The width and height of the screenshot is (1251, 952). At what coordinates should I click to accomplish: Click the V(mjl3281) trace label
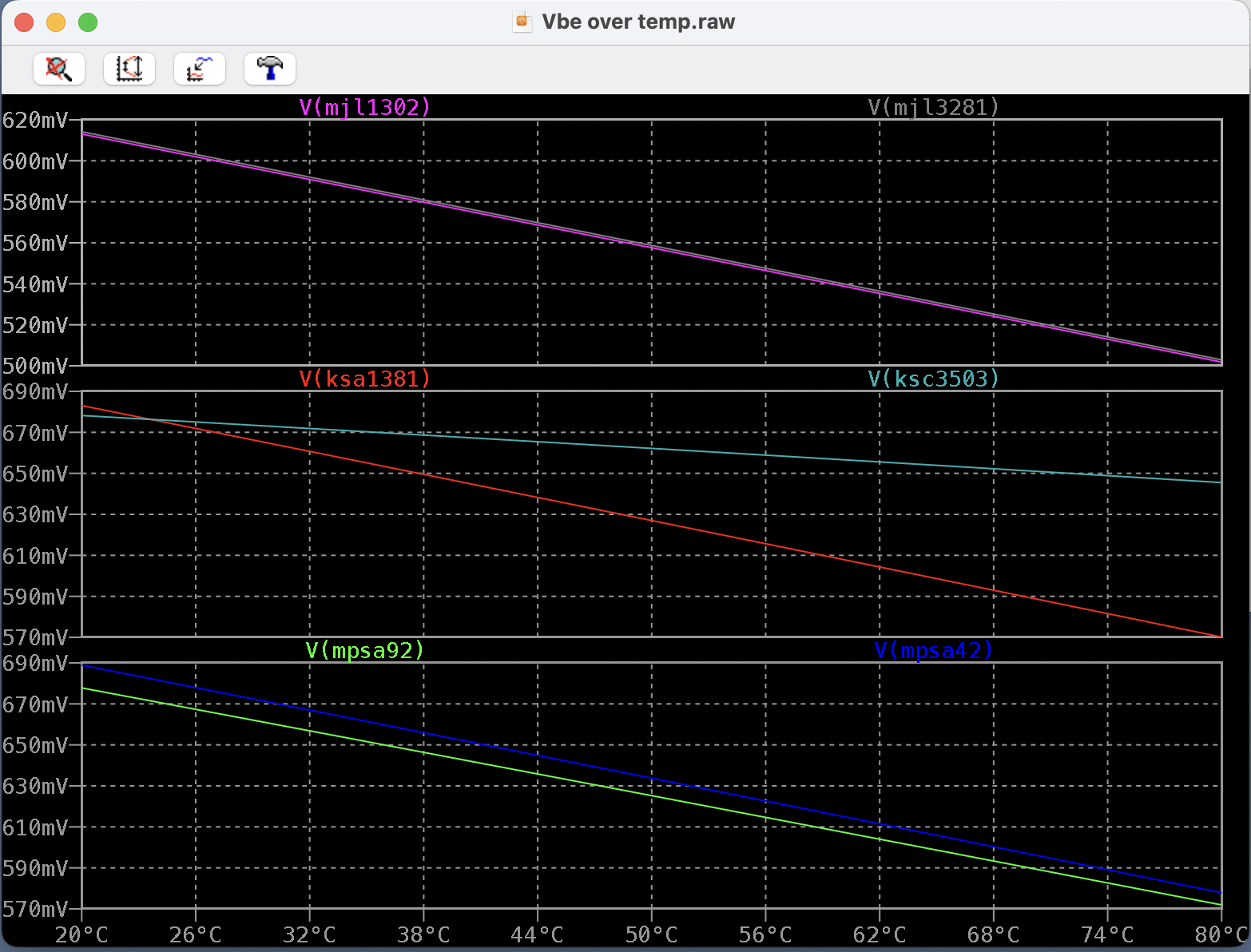pyautogui.click(x=934, y=107)
